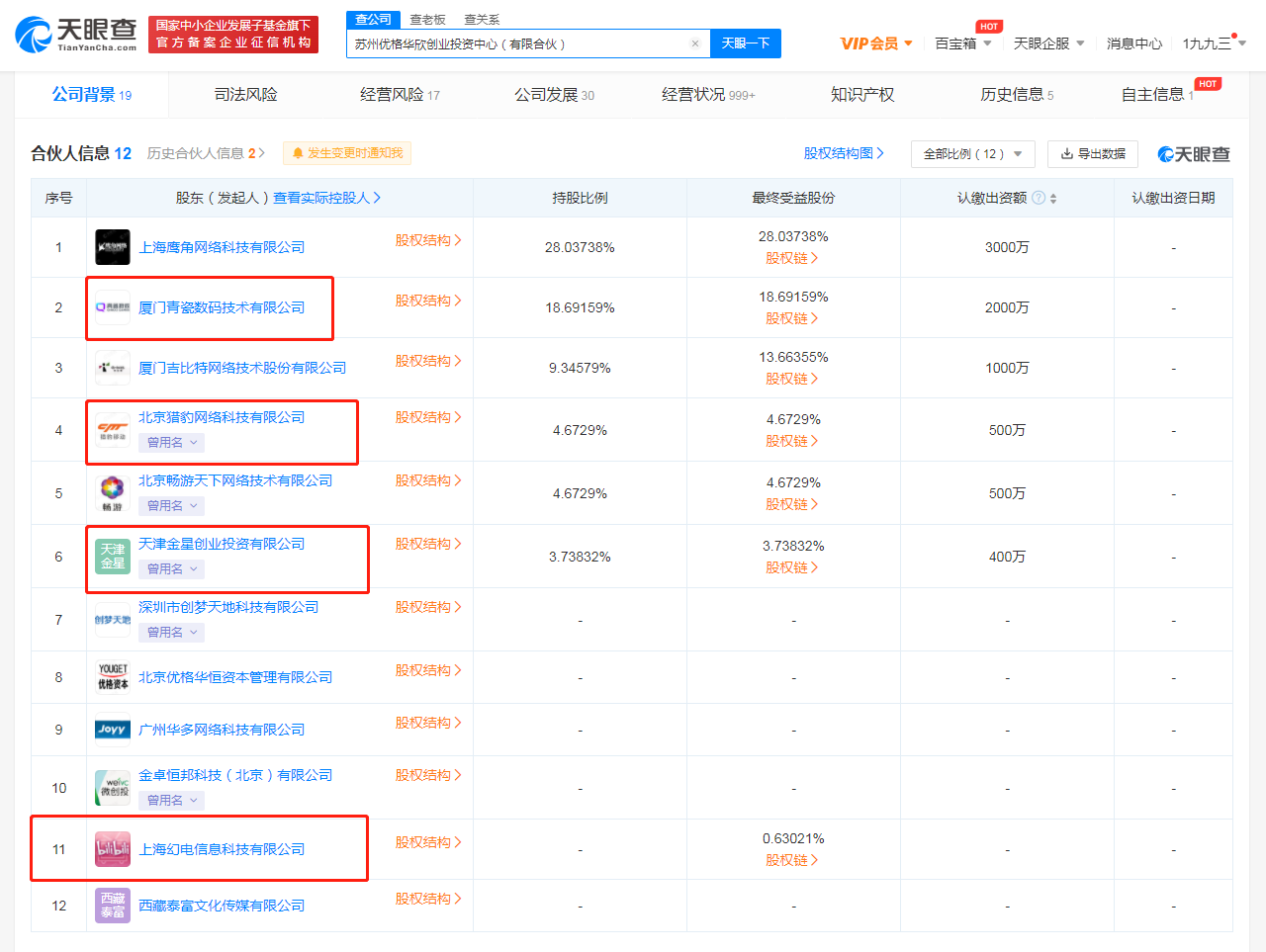Open 厦门青瓷数码技术有限公司 company link
This screenshot has height=952, width=1266.
(222, 307)
